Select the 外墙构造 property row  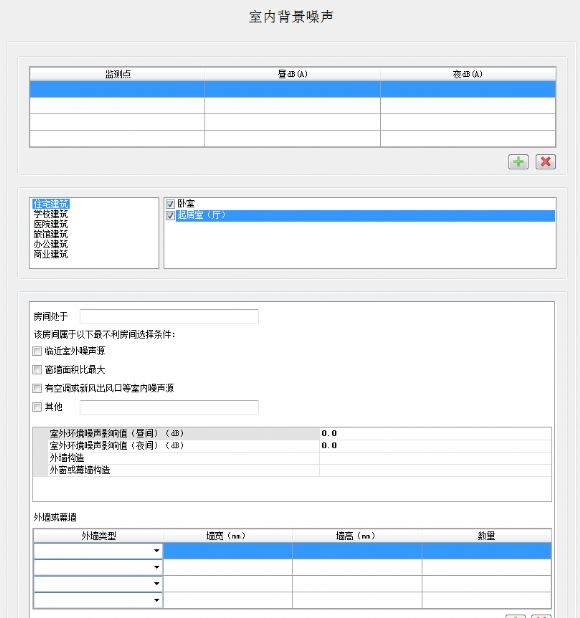(x=292, y=458)
